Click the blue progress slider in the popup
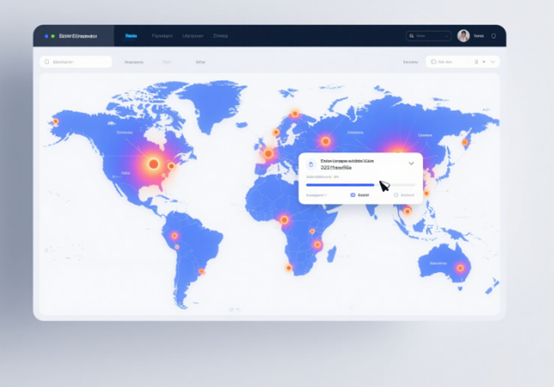 pos(360,185)
